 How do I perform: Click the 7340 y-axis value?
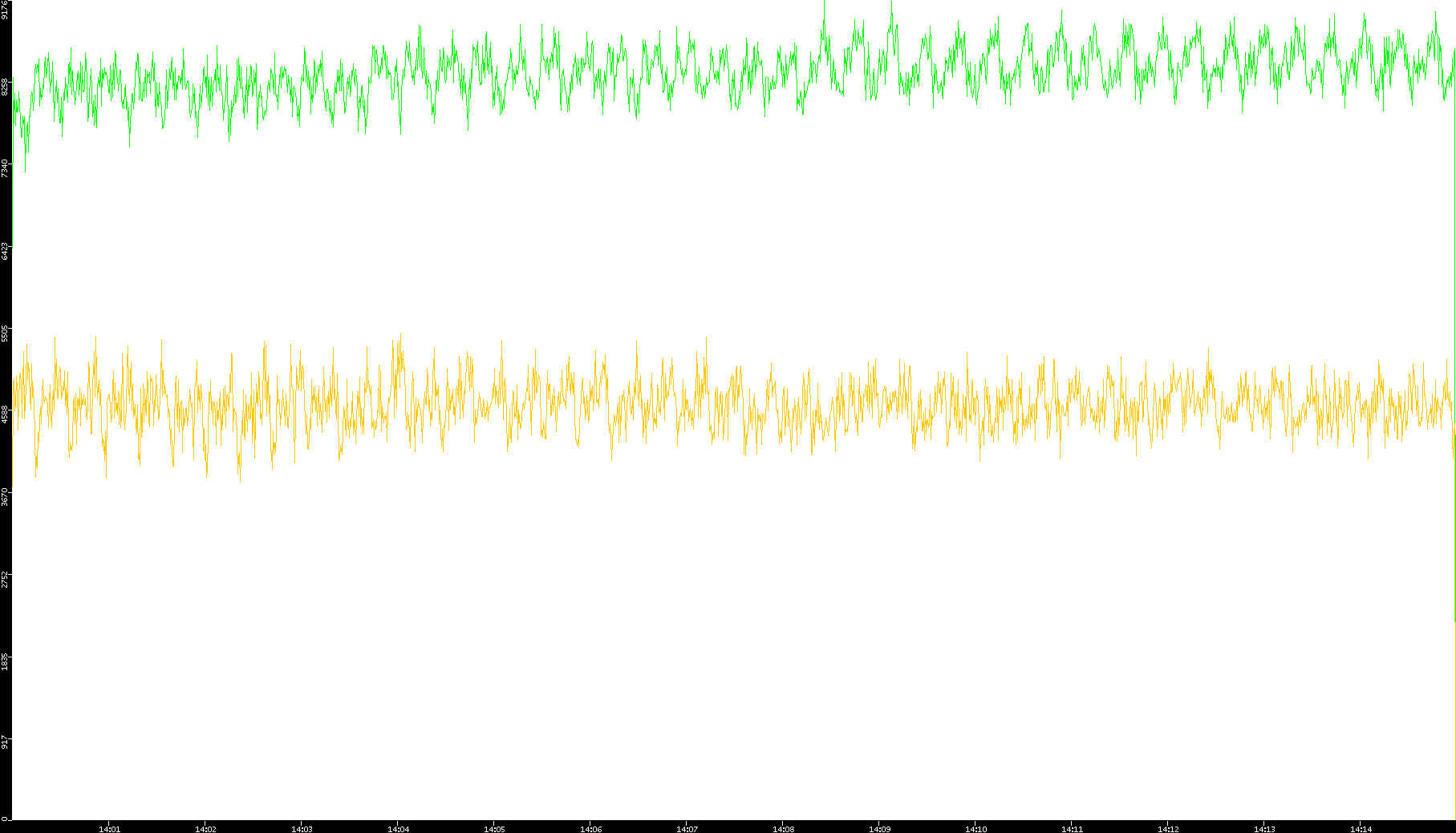point(6,168)
